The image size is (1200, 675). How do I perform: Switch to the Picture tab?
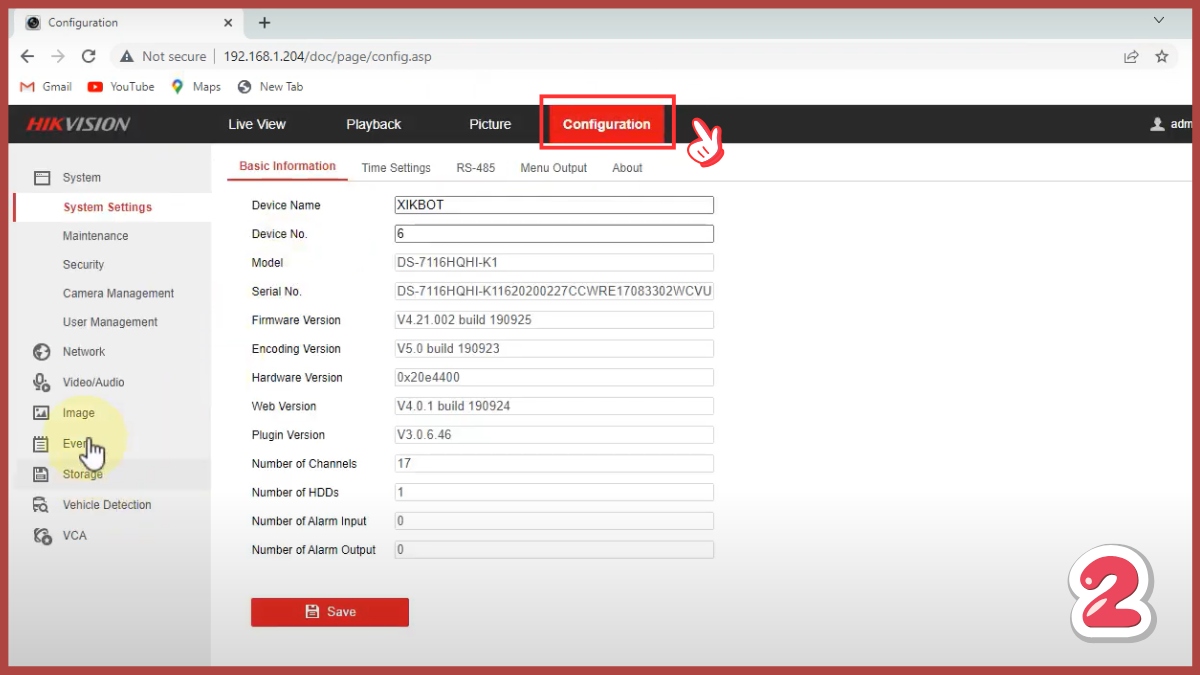(x=490, y=124)
